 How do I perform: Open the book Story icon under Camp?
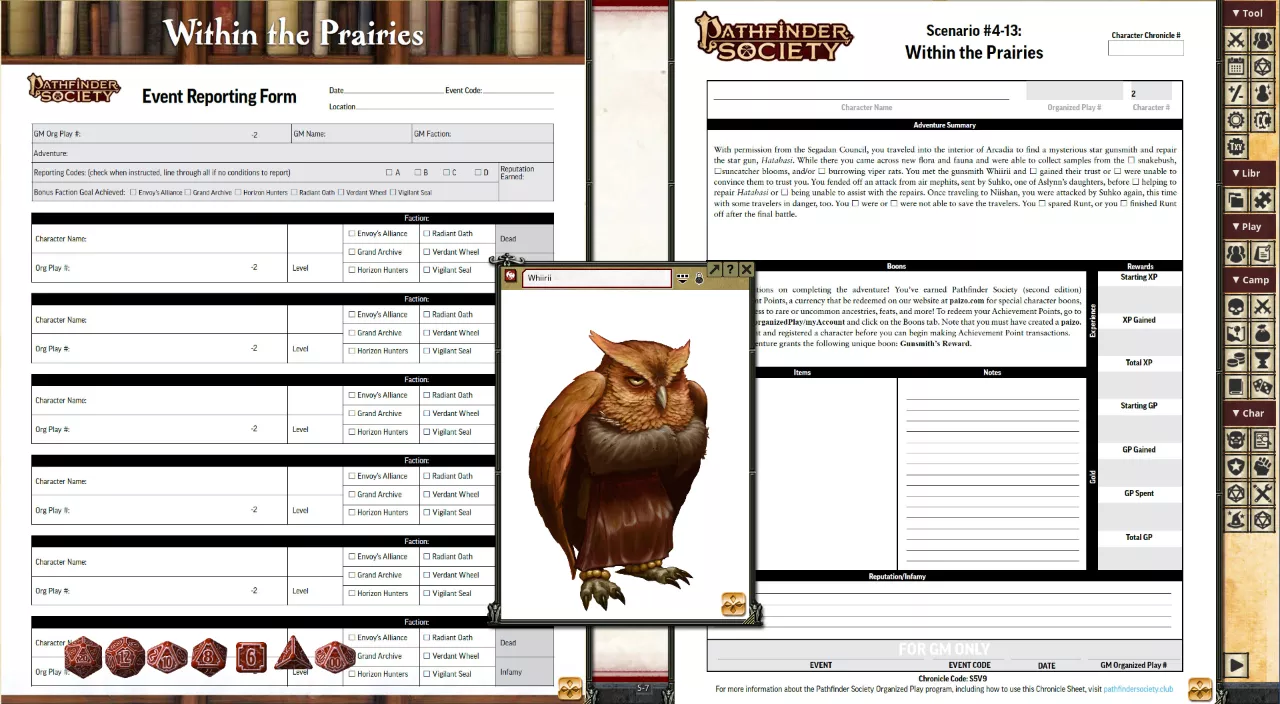pos(1236,386)
